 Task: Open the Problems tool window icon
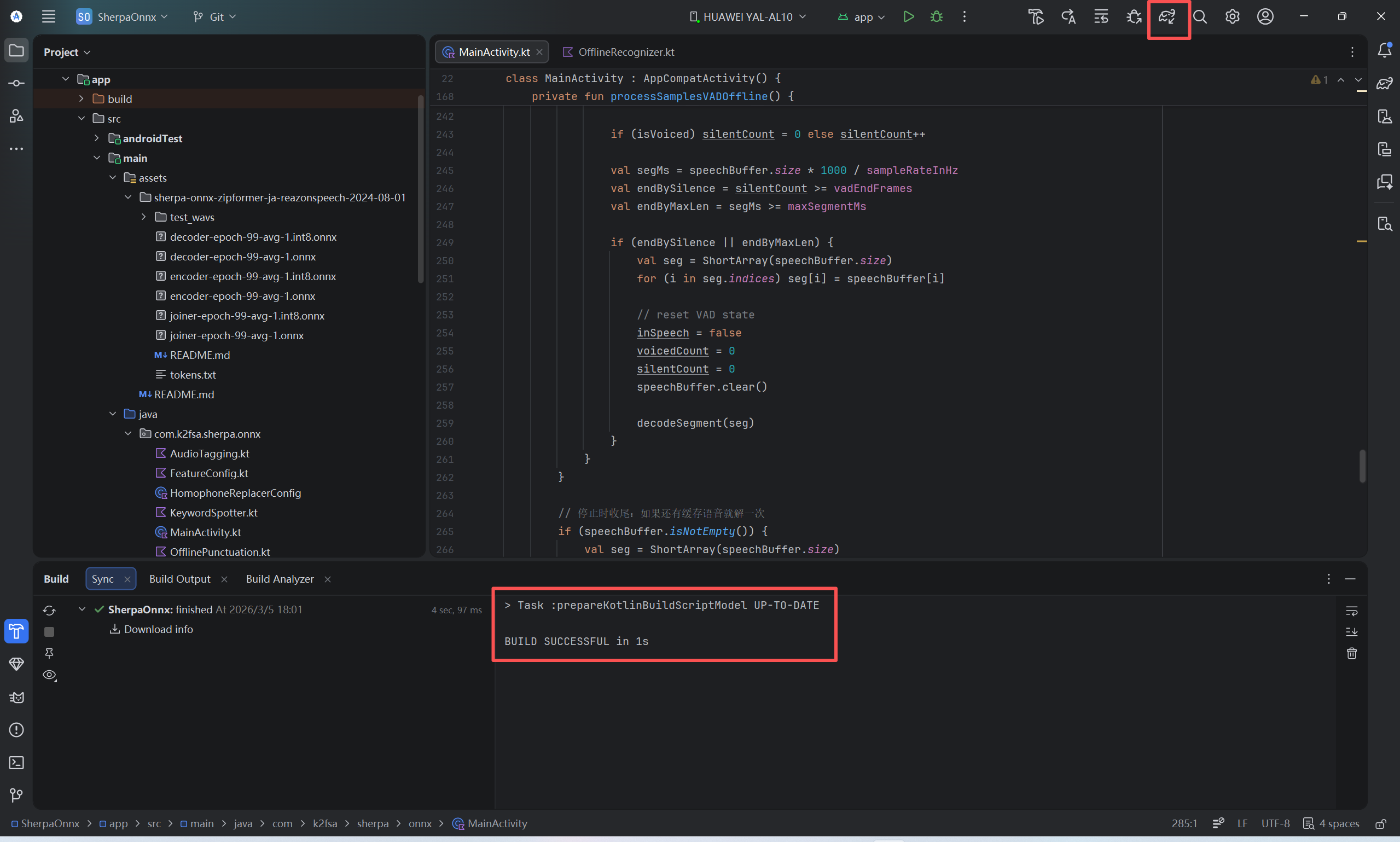click(16, 730)
